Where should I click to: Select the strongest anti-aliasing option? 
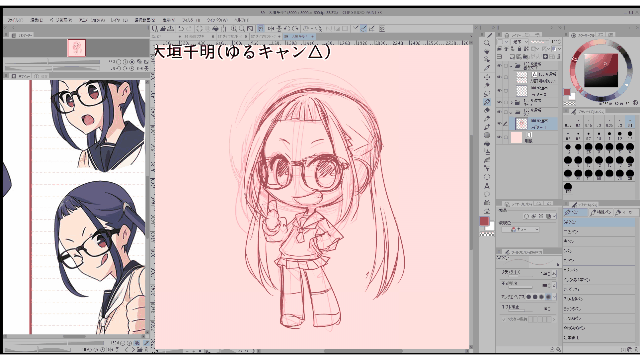click(548, 297)
